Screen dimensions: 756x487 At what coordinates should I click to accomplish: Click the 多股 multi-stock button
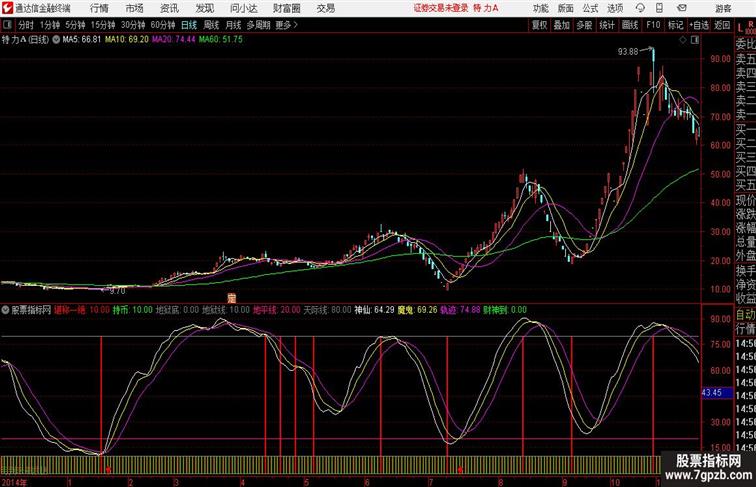(x=584, y=25)
